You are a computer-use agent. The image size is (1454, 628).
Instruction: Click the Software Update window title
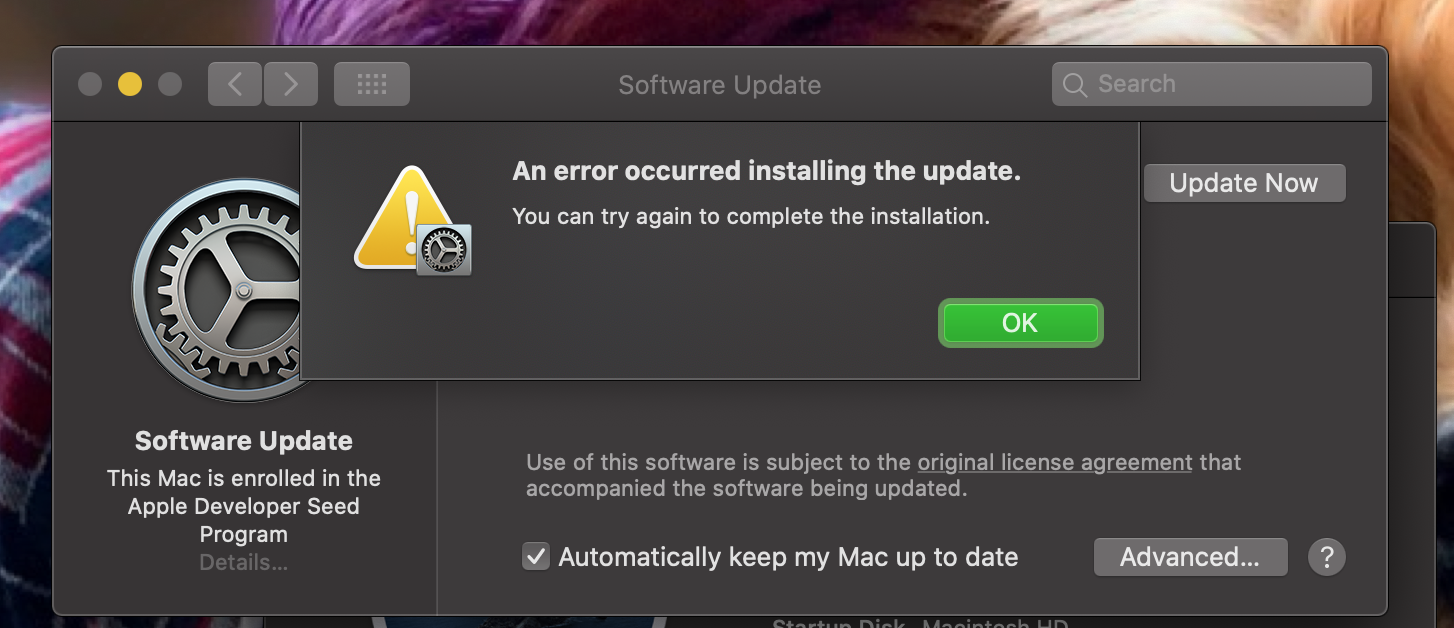coord(720,85)
